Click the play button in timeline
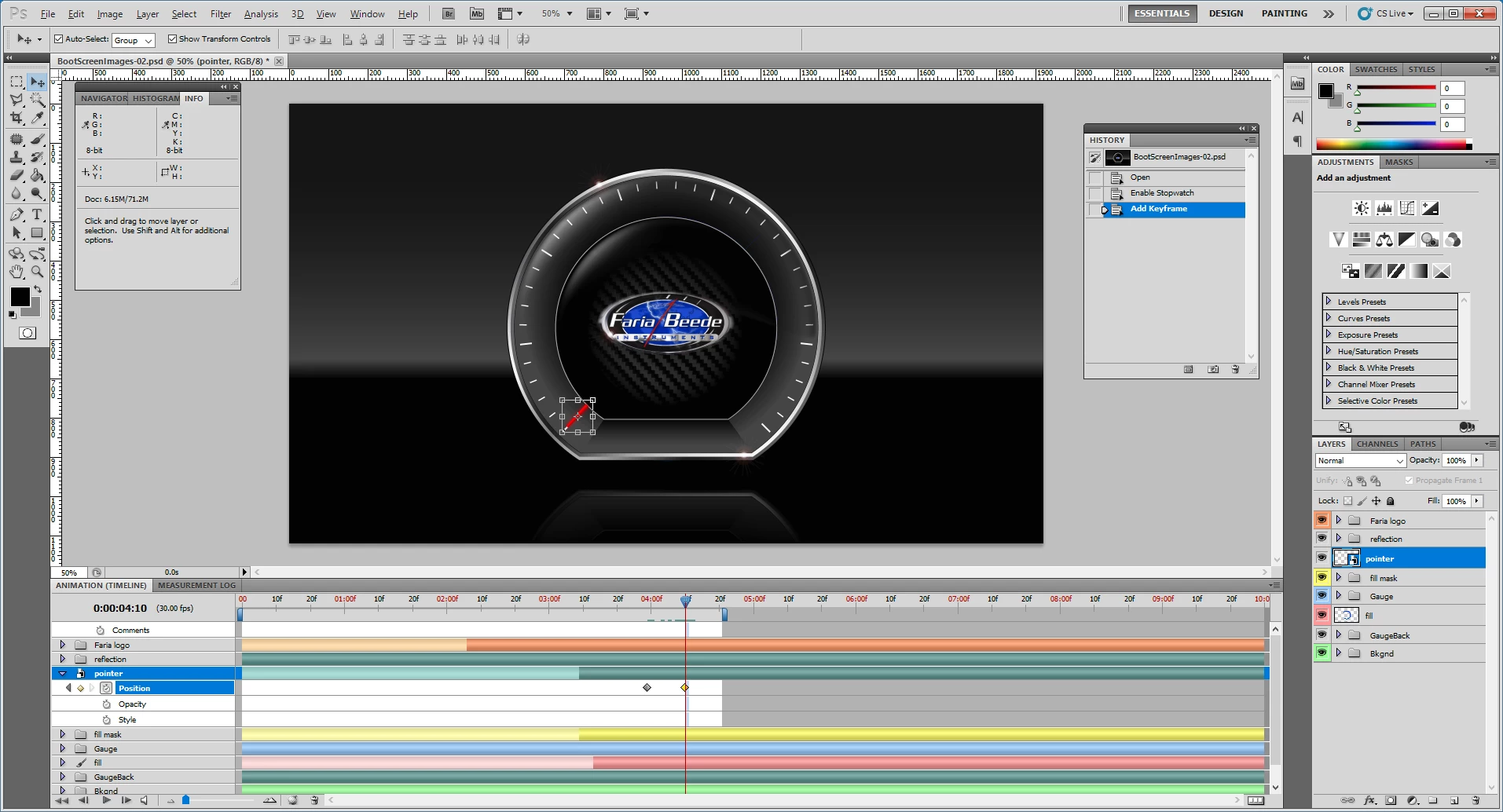The width and height of the screenshot is (1503, 812). tap(106, 800)
